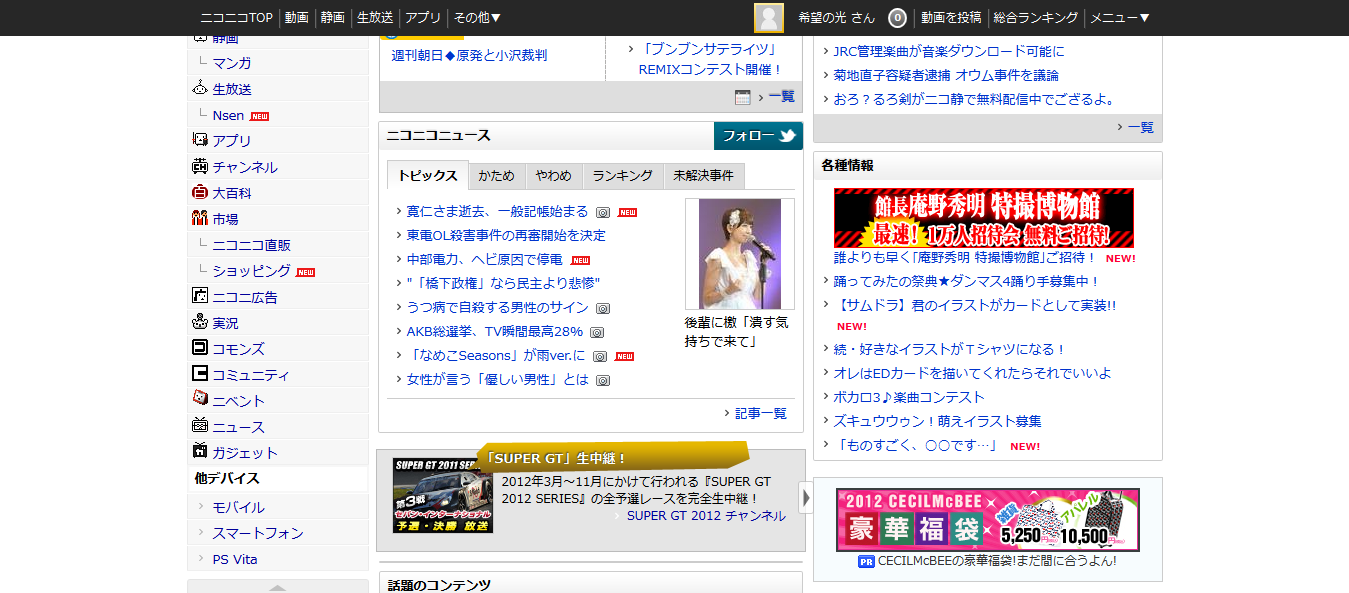Click the 庵野秀明 特撮博物館 banner

984,218
